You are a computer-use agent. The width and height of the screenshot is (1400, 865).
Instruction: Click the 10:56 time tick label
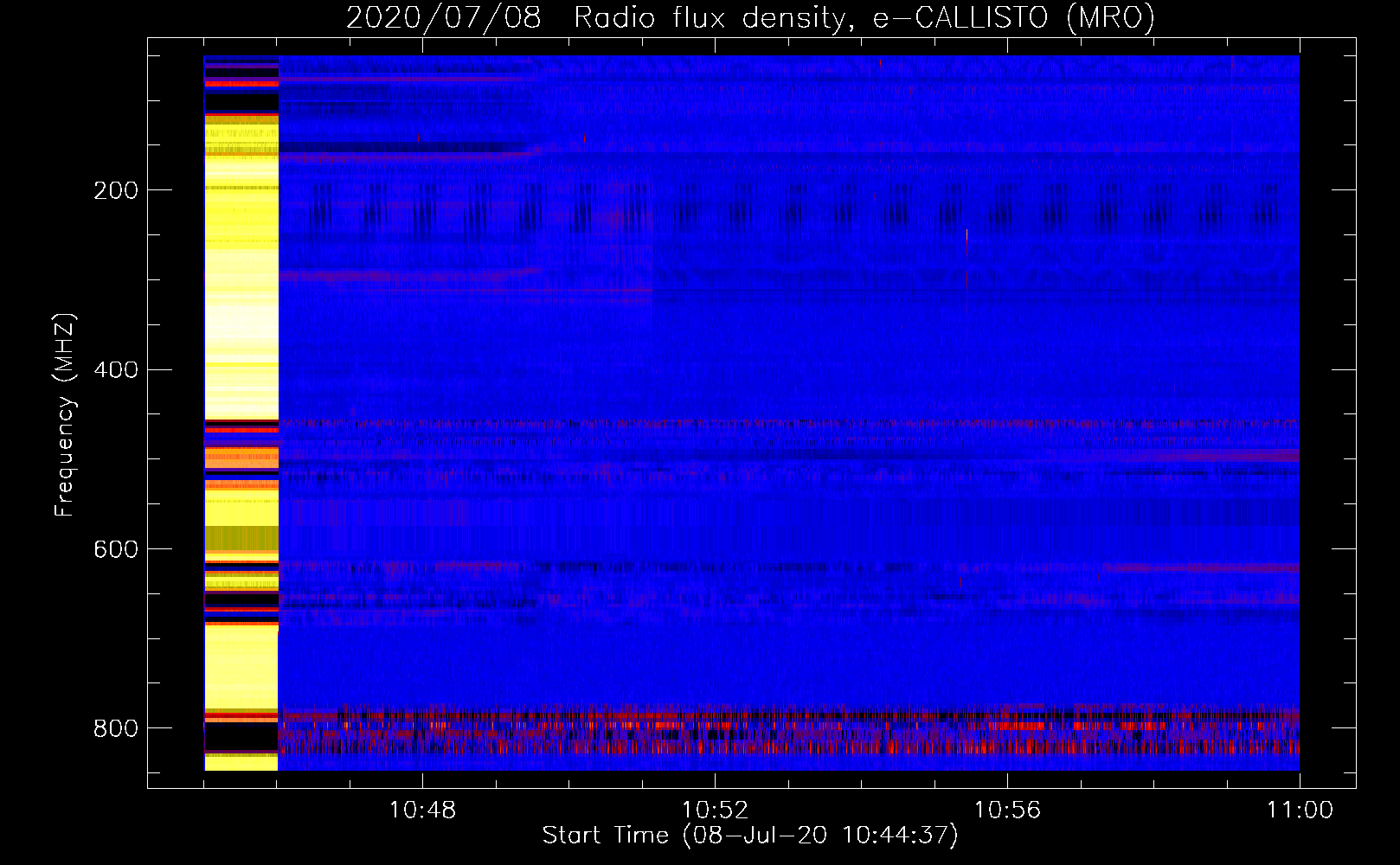coord(1007,811)
